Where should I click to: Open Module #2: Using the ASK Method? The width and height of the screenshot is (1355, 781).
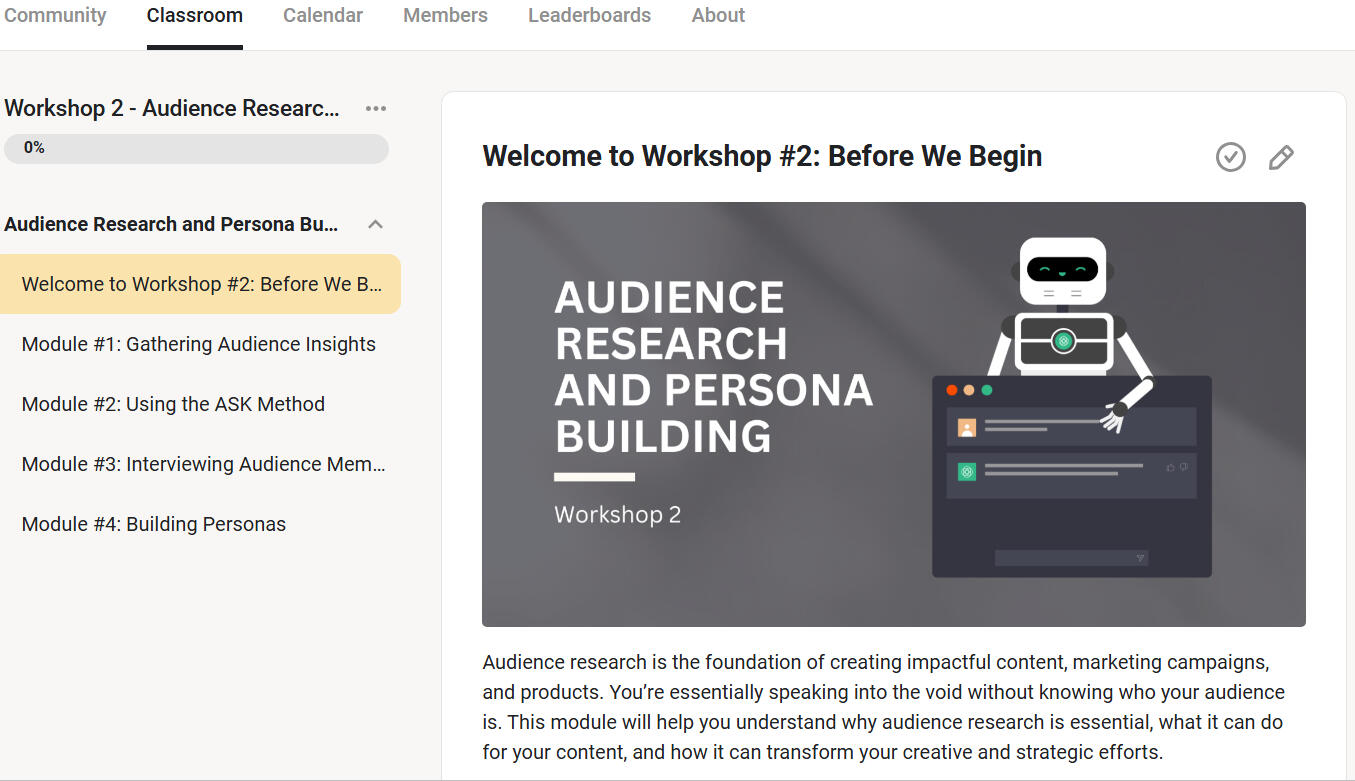point(173,404)
